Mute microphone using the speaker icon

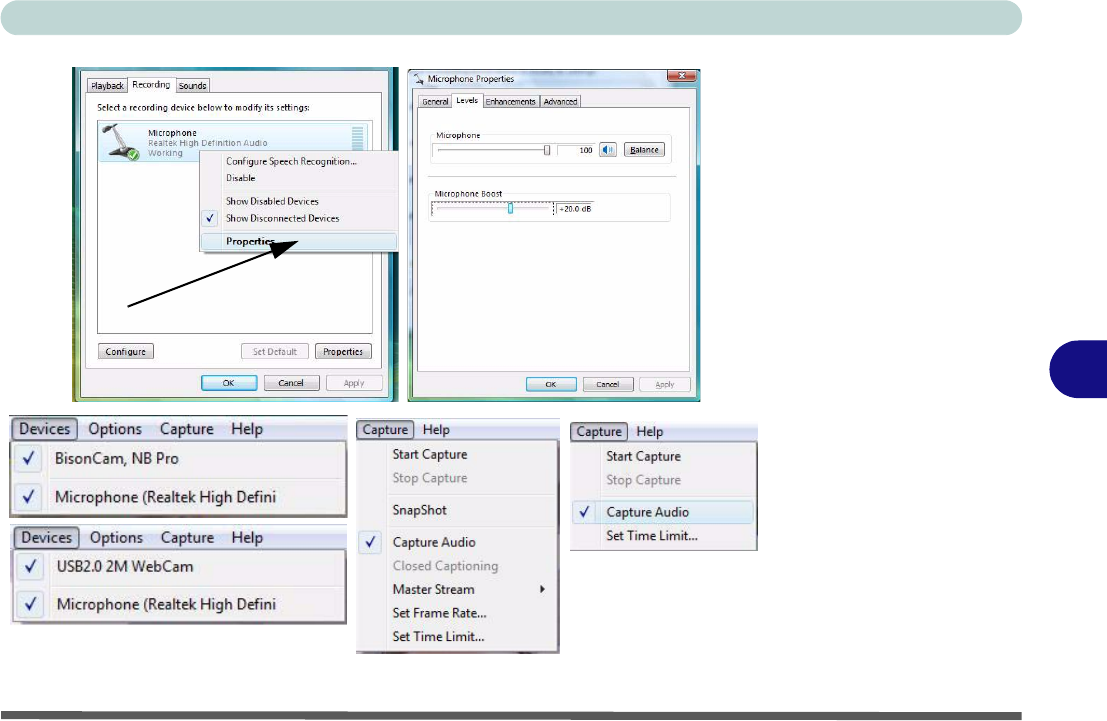click(x=608, y=150)
